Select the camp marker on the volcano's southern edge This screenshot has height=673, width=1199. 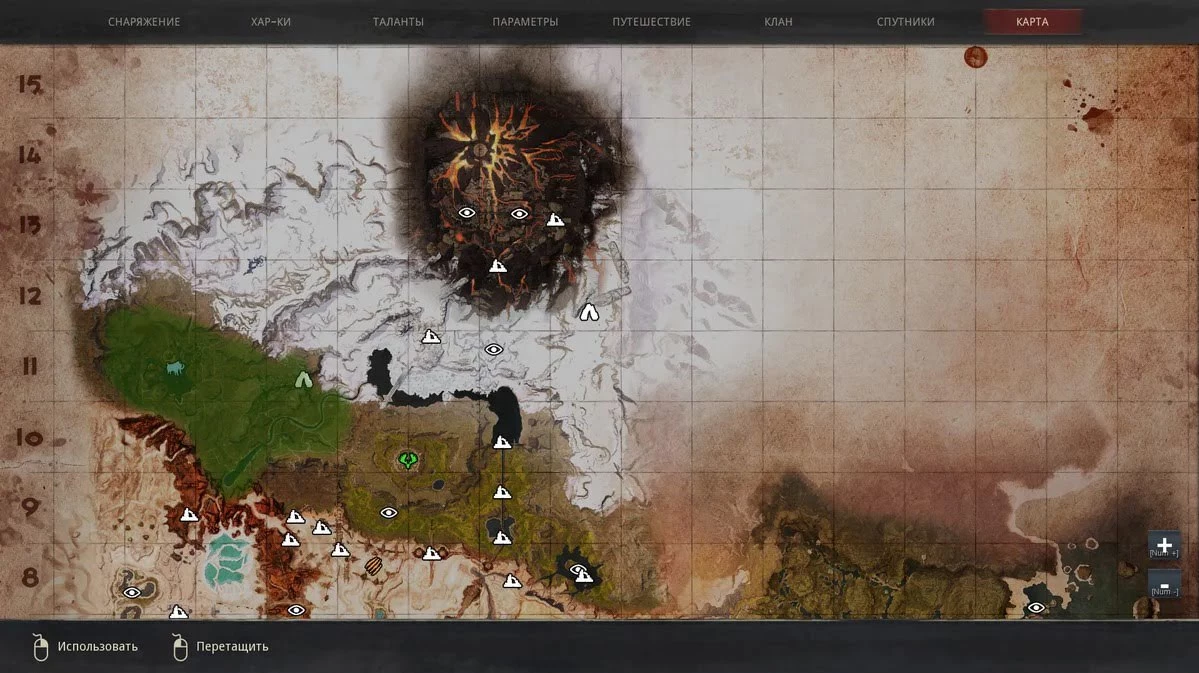(498, 265)
